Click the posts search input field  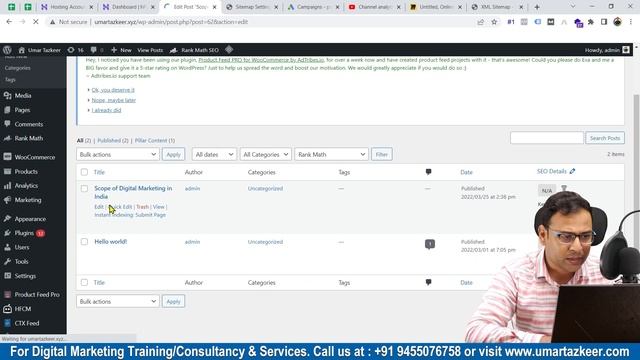pos(547,138)
